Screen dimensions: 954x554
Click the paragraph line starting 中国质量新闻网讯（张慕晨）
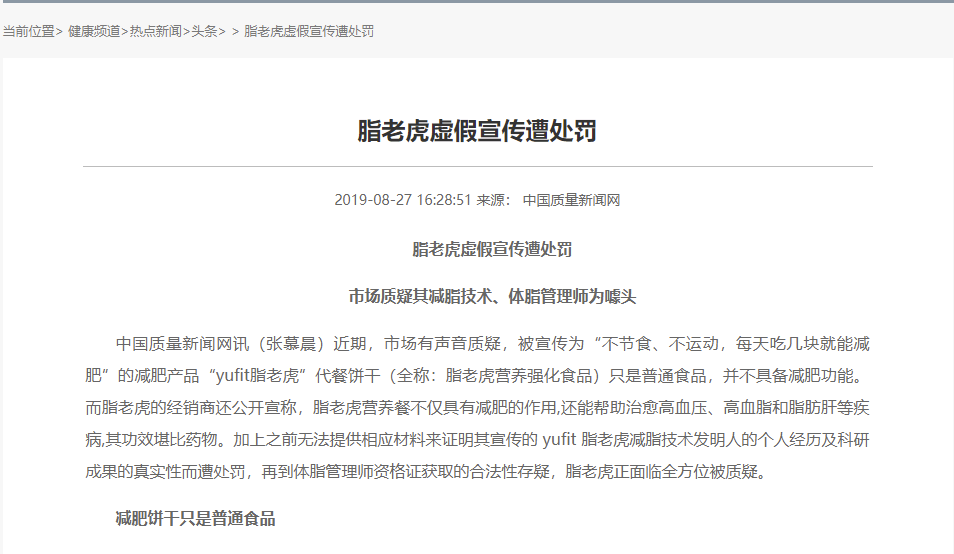pos(493,344)
